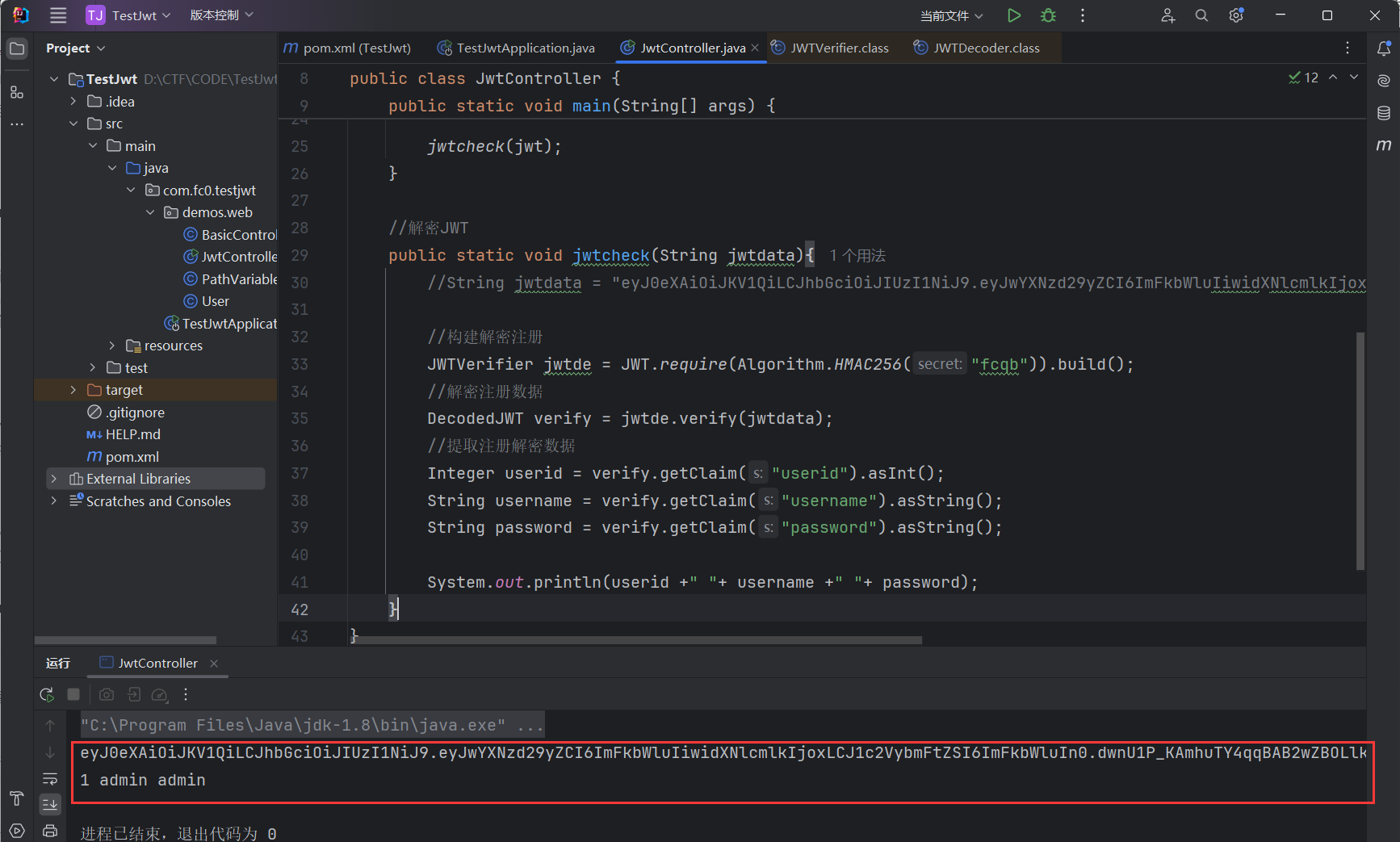
Task: Open HELP.md in project tree
Action: pos(132,434)
